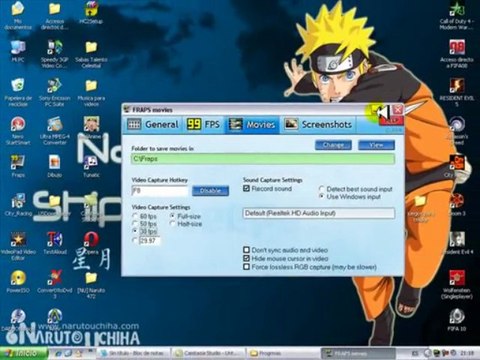Choose Half-size capture
The height and width of the screenshot is (360, 480).
(173, 224)
